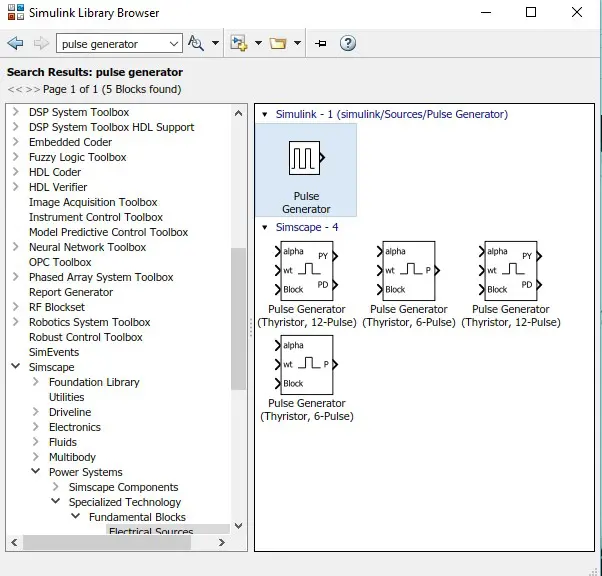The image size is (602, 576).
Task: Click the search binoculars icon
Action: pyautogui.click(x=195, y=44)
